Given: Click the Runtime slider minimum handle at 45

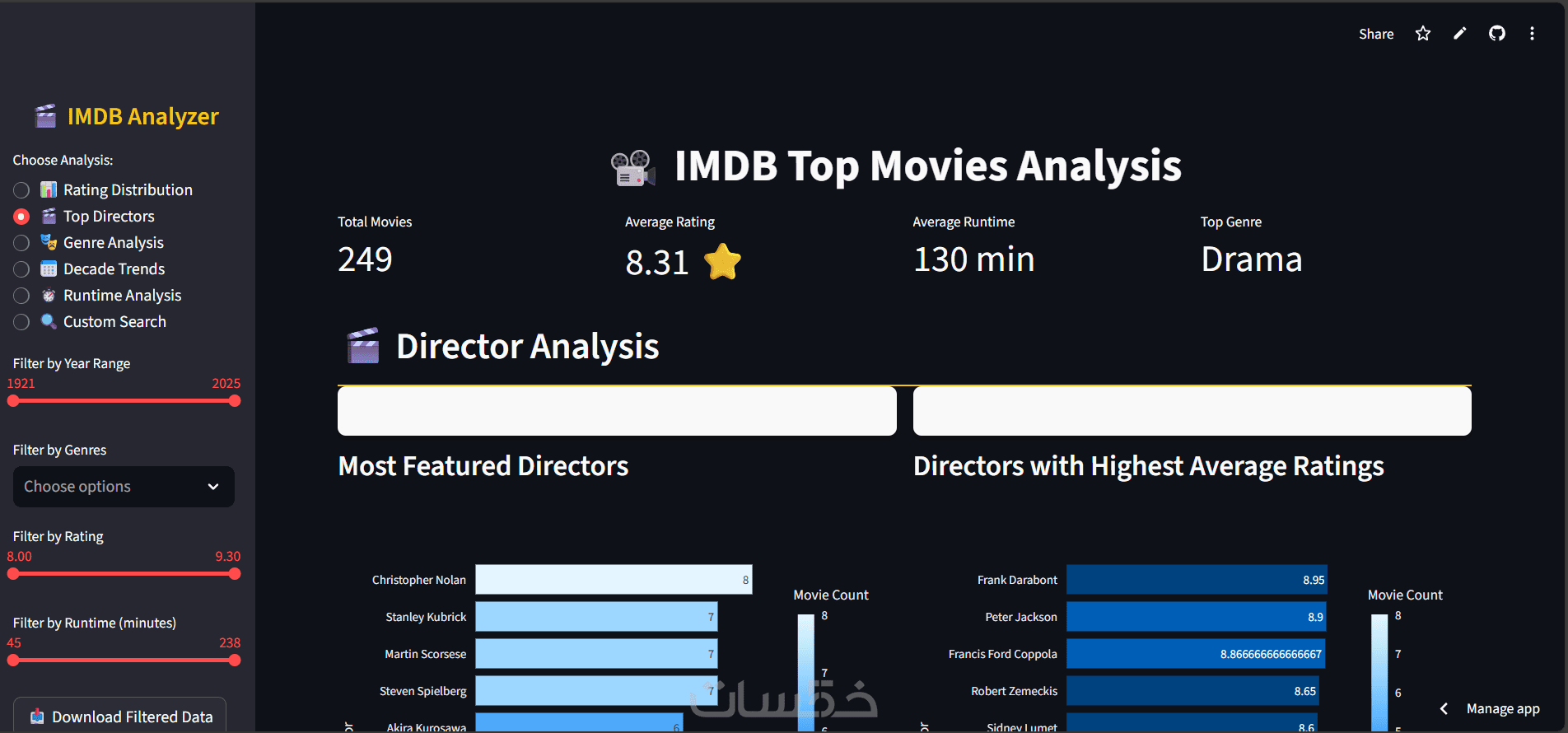Looking at the screenshot, I should coord(13,661).
